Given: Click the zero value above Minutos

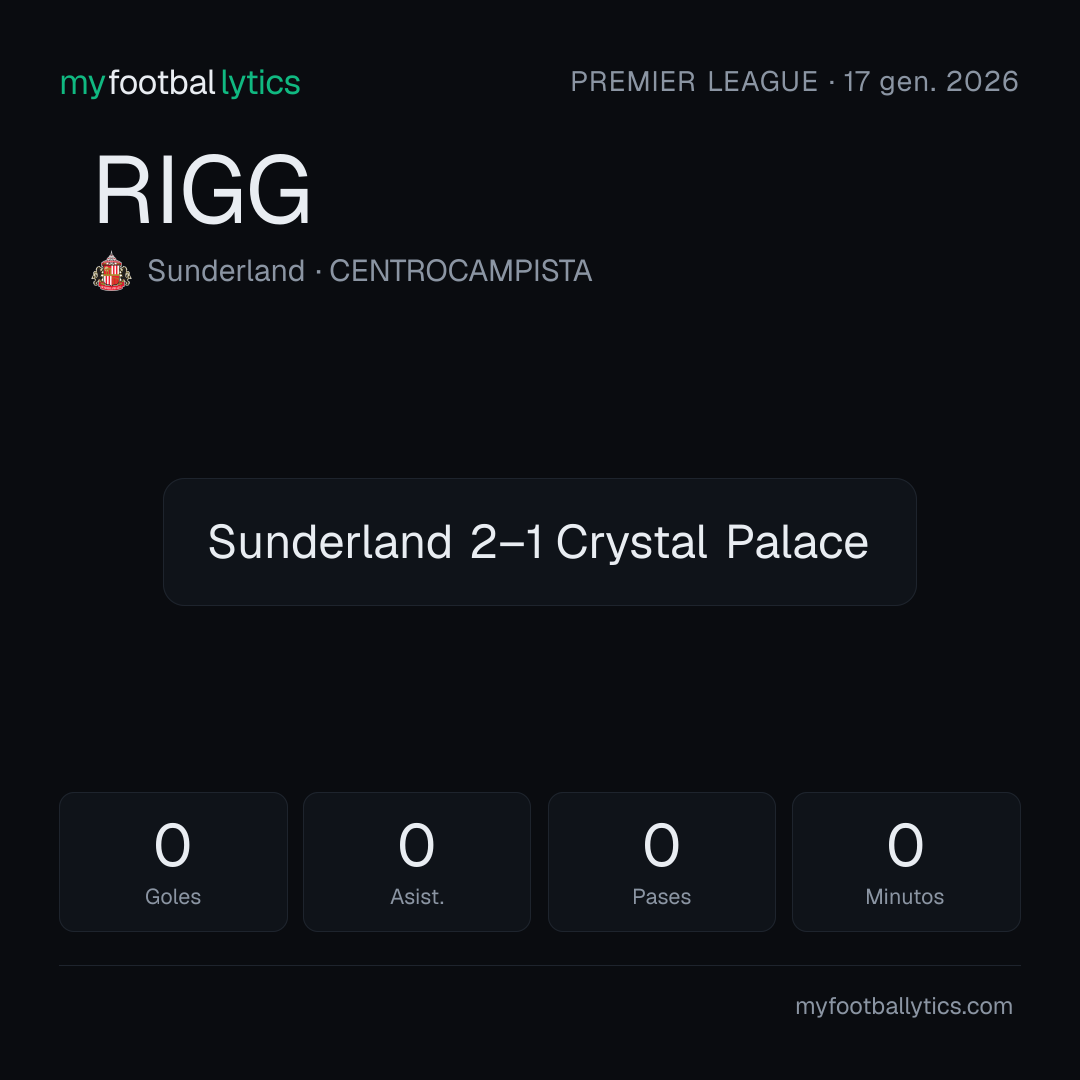Looking at the screenshot, I should [905, 845].
